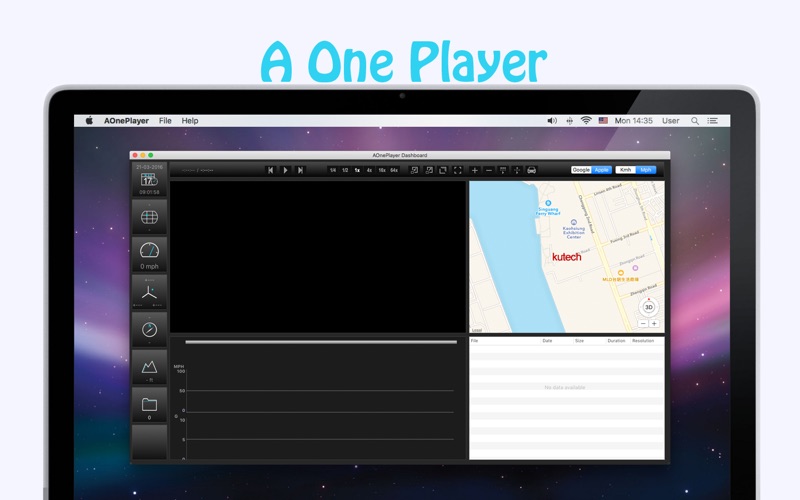Zoom in the map with the plus button
The image size is (800, 500).
tap(654, 323)
